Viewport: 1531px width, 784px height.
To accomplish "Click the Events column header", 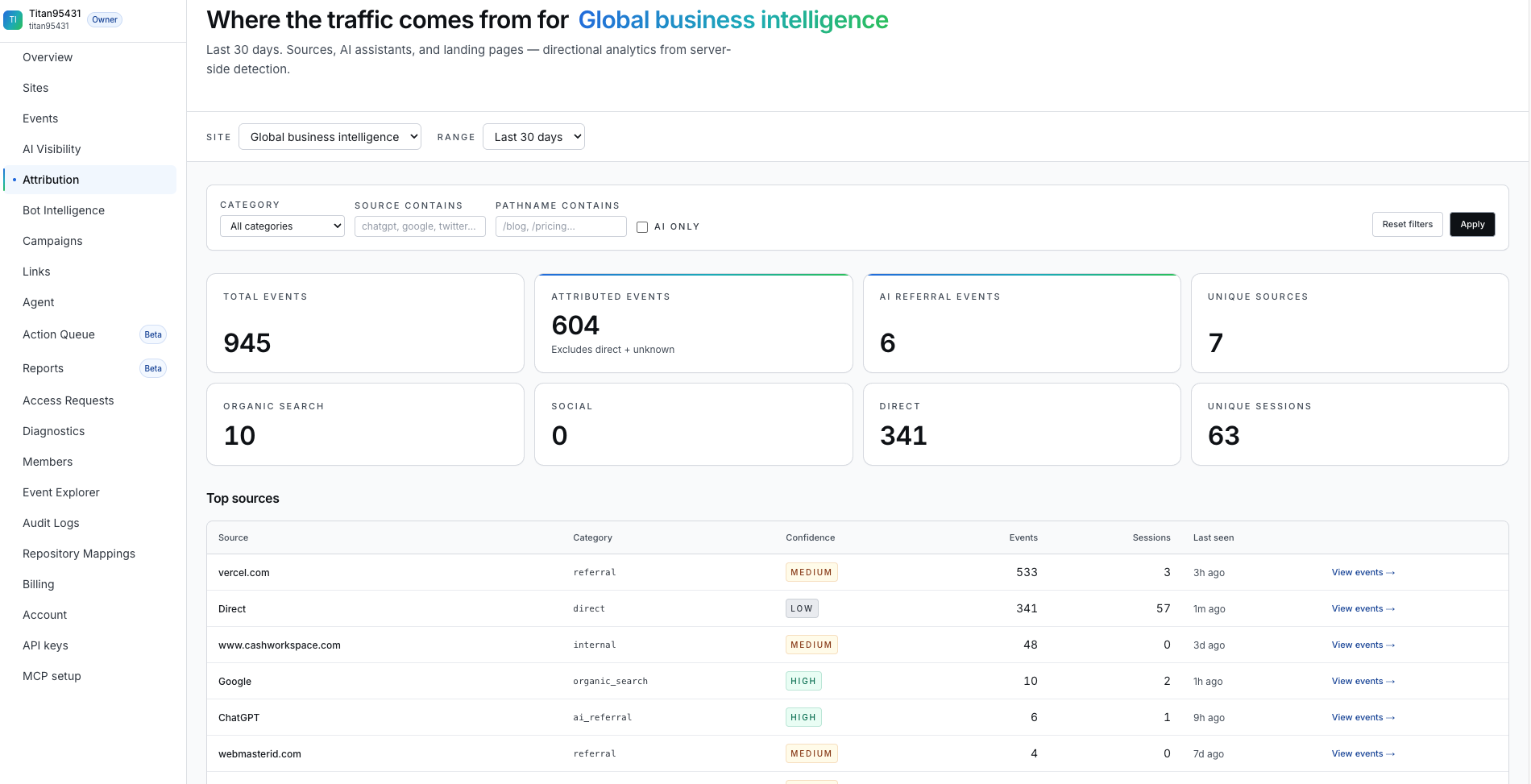I will tap(1023, 537).
